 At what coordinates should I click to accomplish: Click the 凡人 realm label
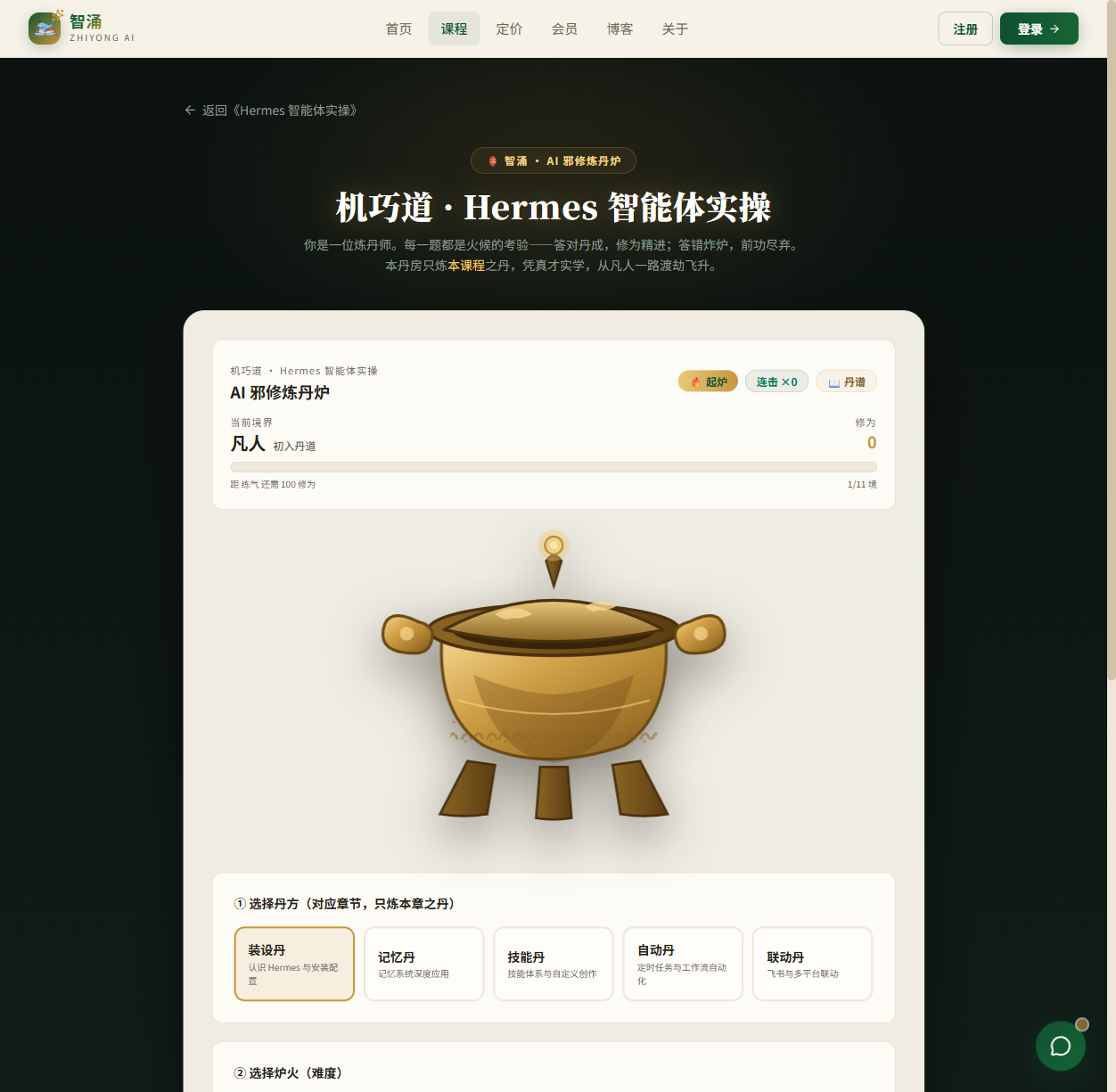click(x=248, y=444)
